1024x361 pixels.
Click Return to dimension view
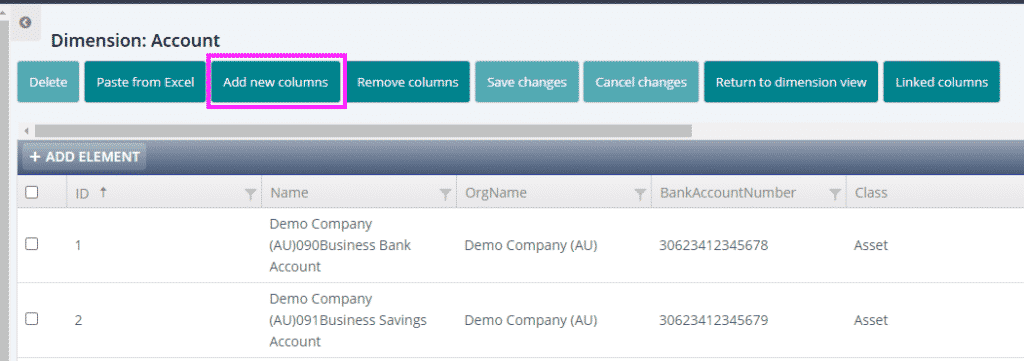[x=791, y=82]
